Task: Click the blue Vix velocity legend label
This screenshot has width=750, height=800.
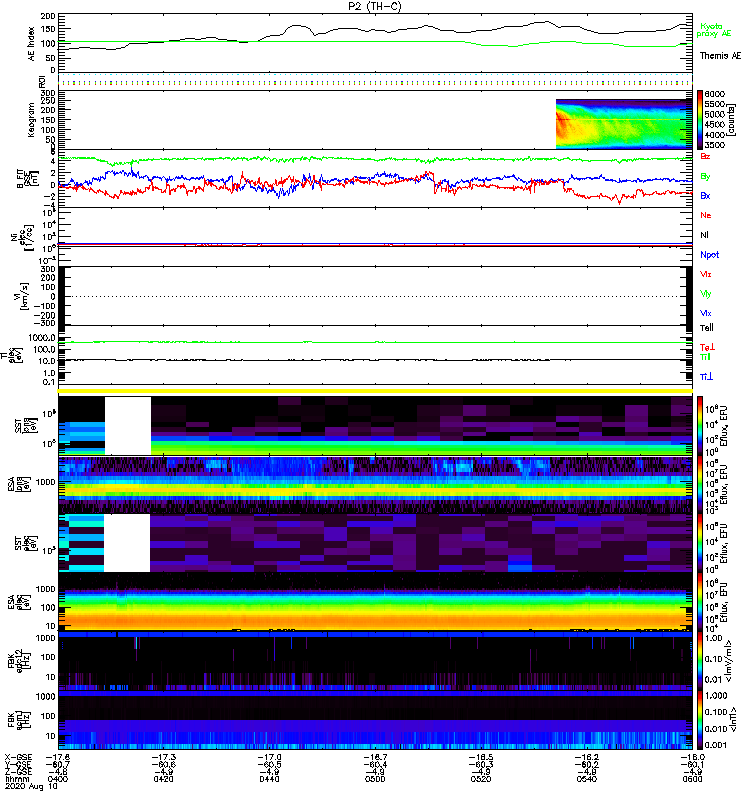Action: (x=706, y=313)
